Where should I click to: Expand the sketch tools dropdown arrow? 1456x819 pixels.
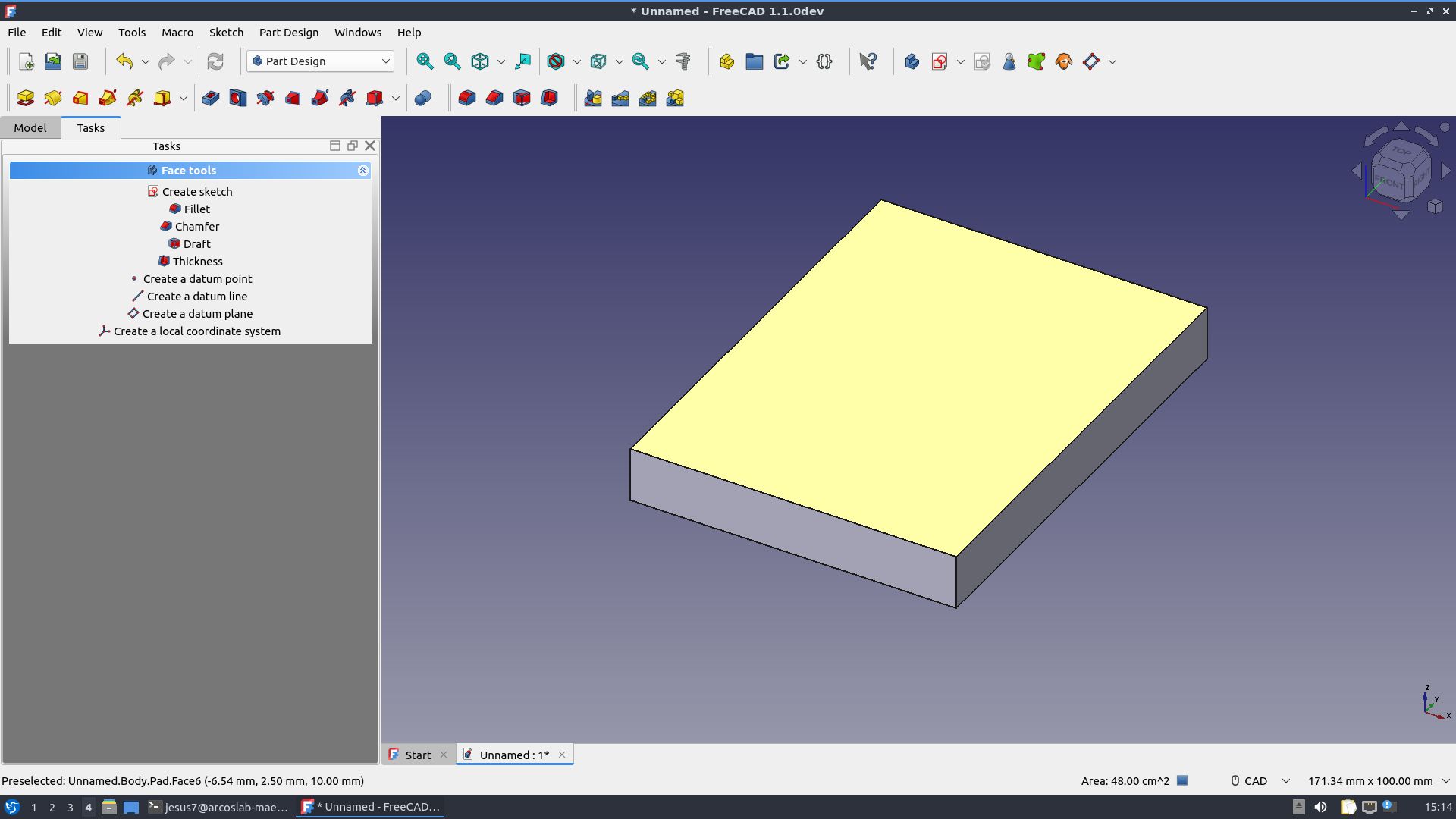pos(960,61)
